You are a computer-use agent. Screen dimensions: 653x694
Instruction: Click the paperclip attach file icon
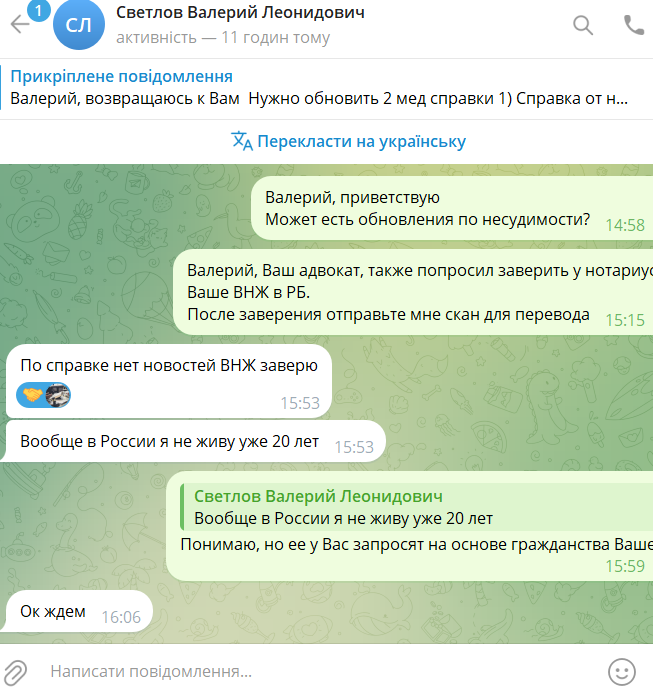tap(15, 672)
